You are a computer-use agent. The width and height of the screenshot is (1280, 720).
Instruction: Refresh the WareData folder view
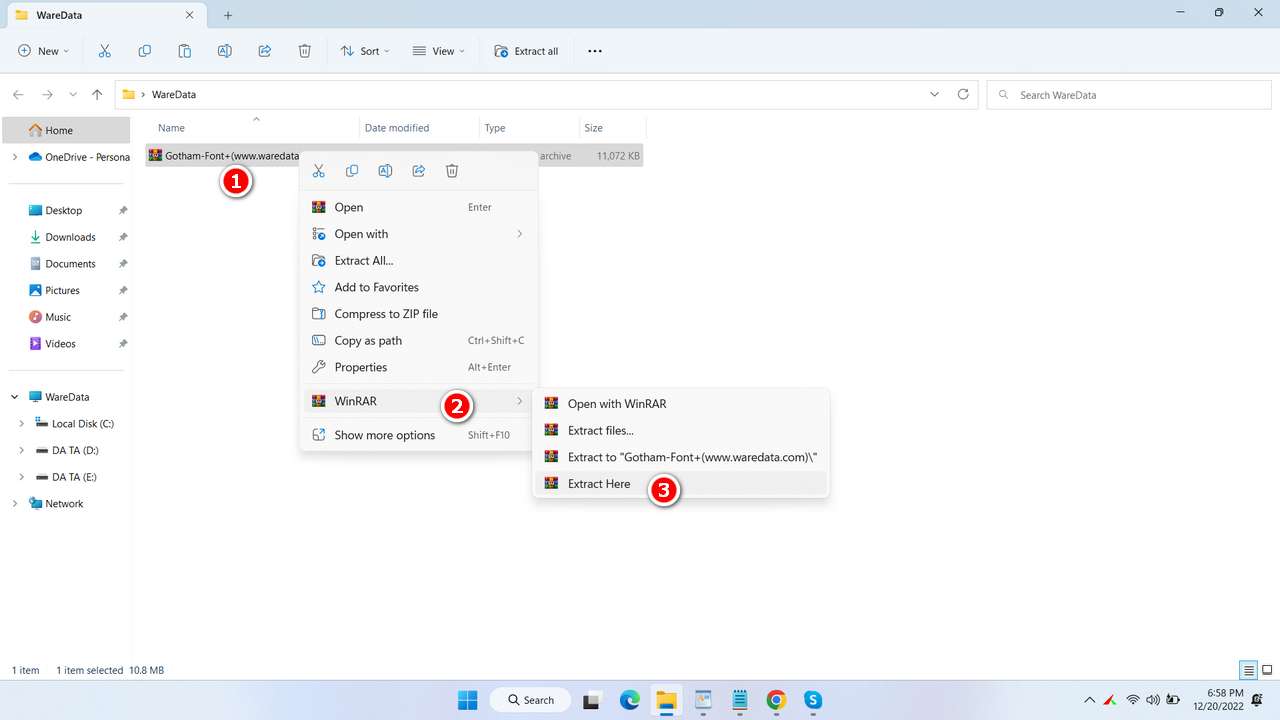point(963,95)
